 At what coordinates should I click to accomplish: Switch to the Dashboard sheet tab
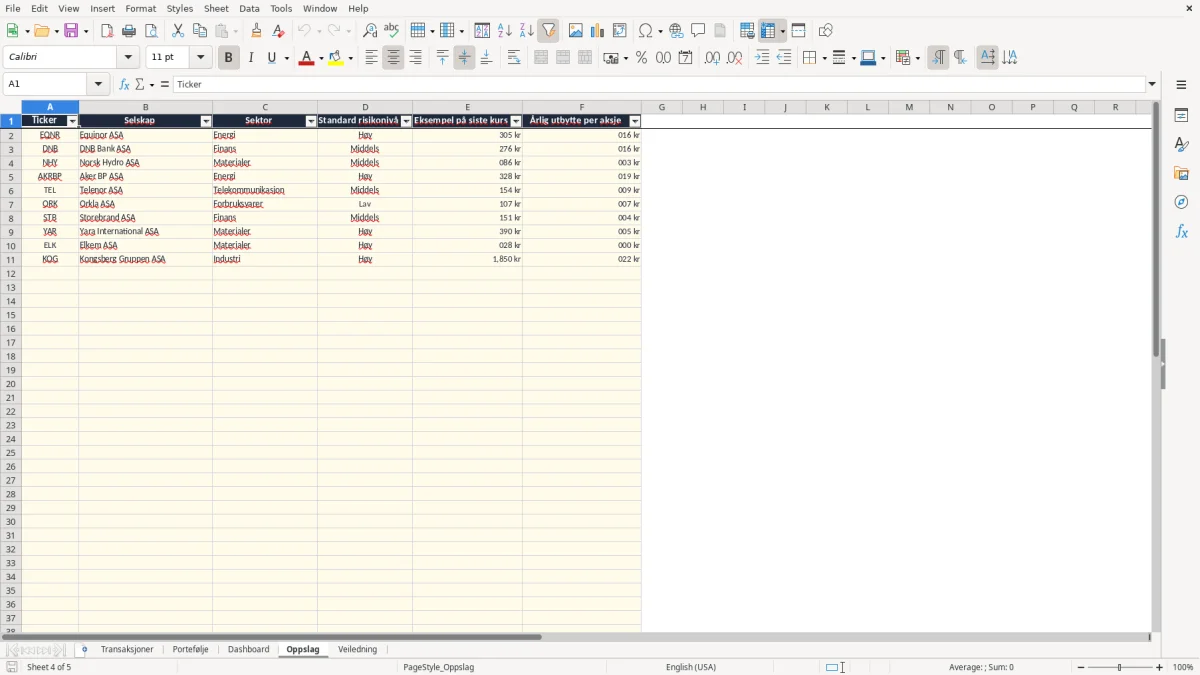point(248,649)
